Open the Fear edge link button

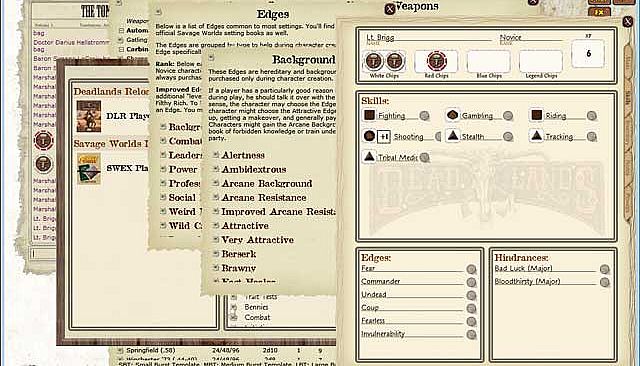click(471, 269)
